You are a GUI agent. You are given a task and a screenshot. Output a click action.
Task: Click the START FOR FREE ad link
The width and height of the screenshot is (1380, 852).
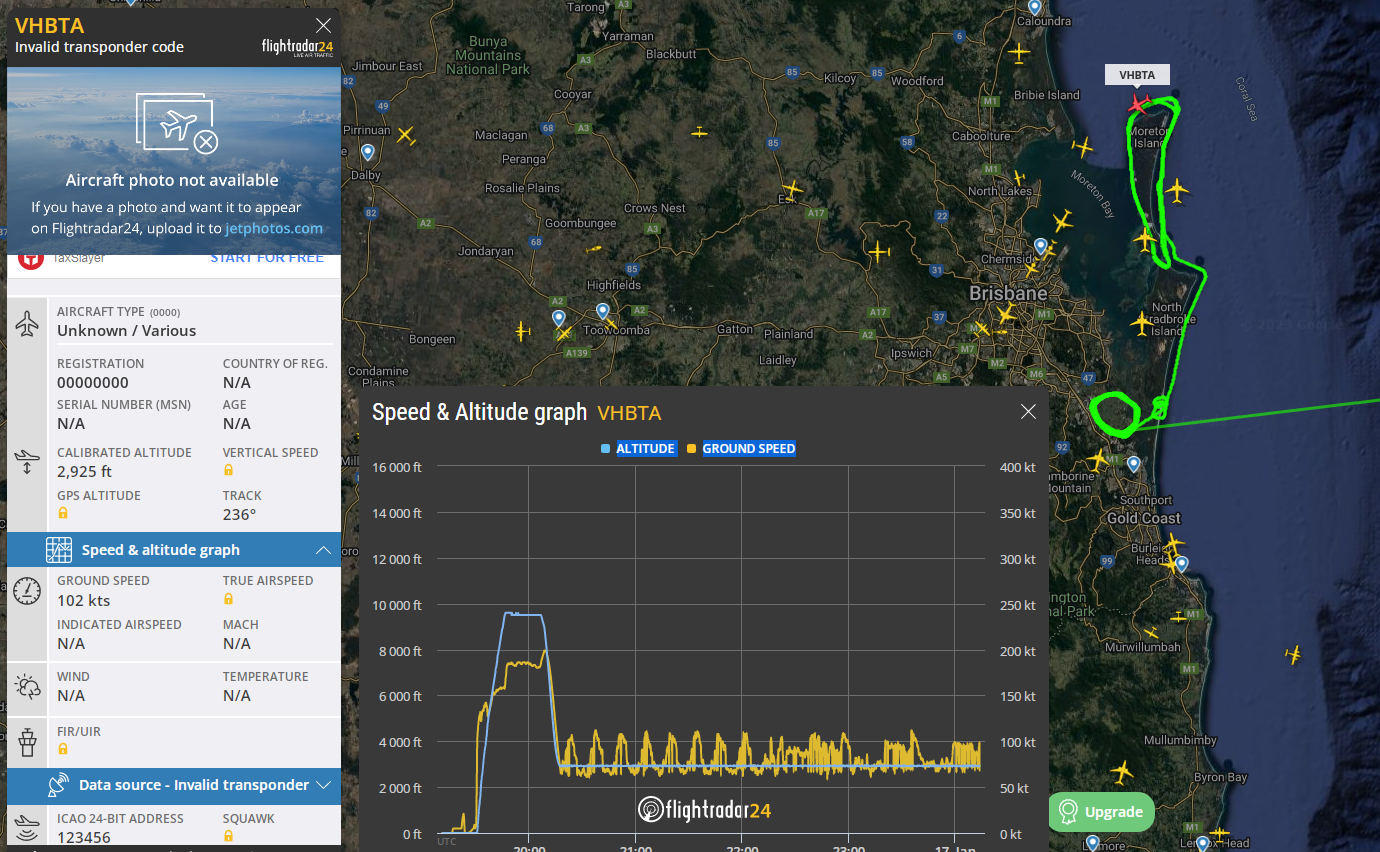click(266, 258)
